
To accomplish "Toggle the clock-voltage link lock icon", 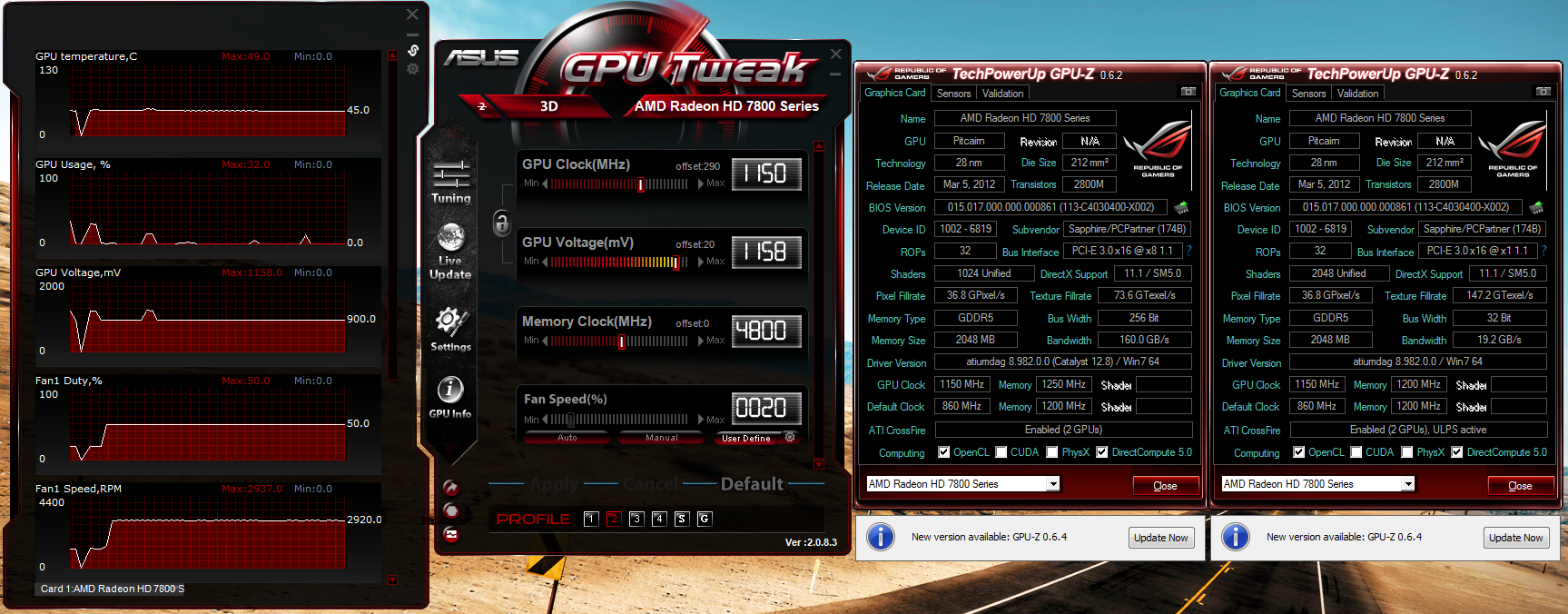I will pos(501,223).
